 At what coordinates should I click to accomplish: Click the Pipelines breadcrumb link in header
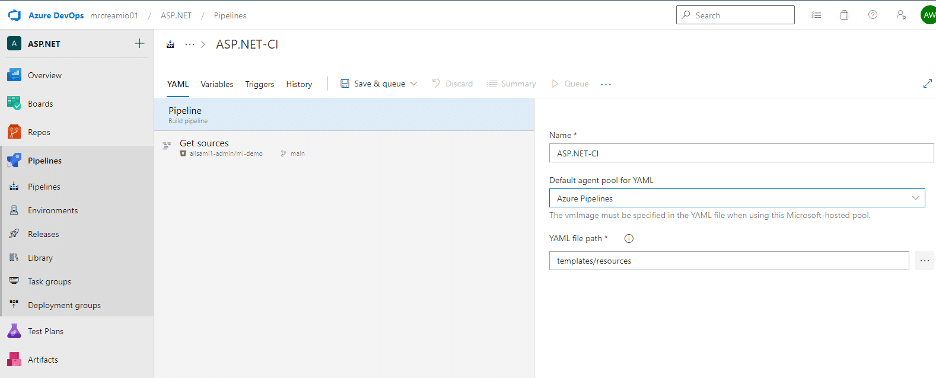click(x=230, y=16)
